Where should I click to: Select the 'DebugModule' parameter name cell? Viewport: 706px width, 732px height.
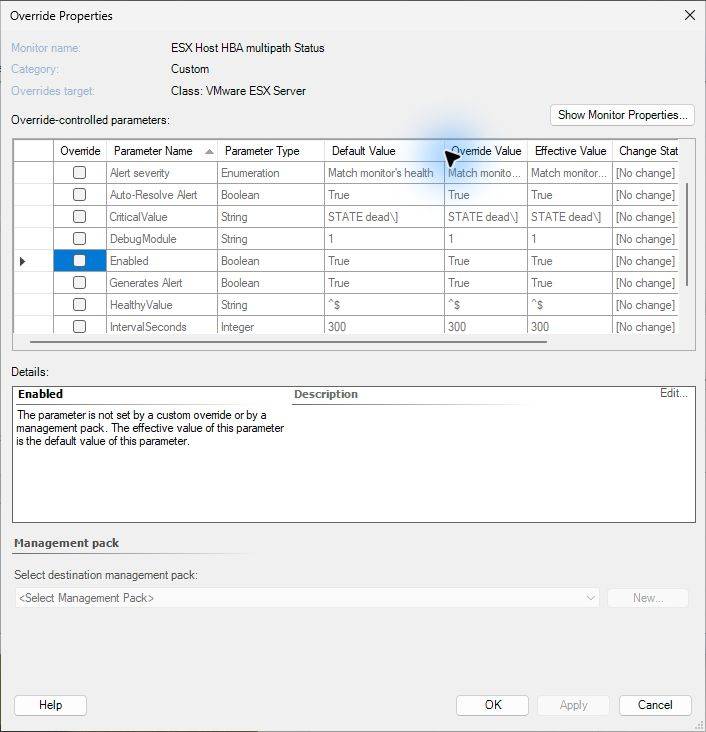162,239
